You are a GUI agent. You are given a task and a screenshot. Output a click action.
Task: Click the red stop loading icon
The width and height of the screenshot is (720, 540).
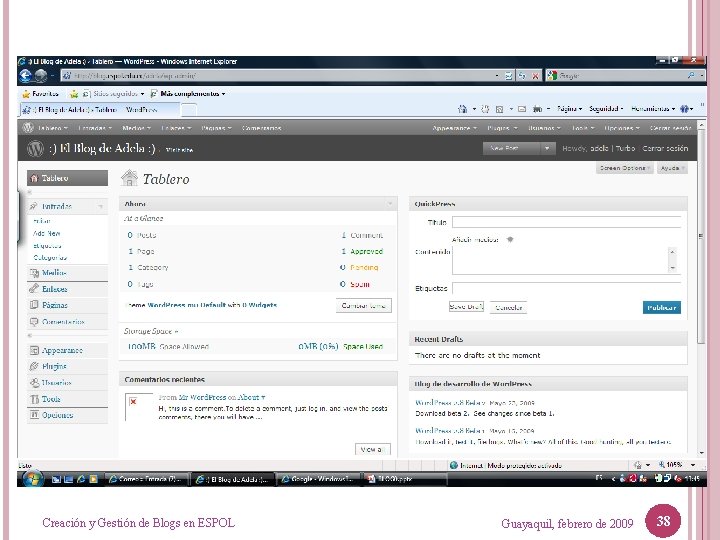(x=535, y=76)
